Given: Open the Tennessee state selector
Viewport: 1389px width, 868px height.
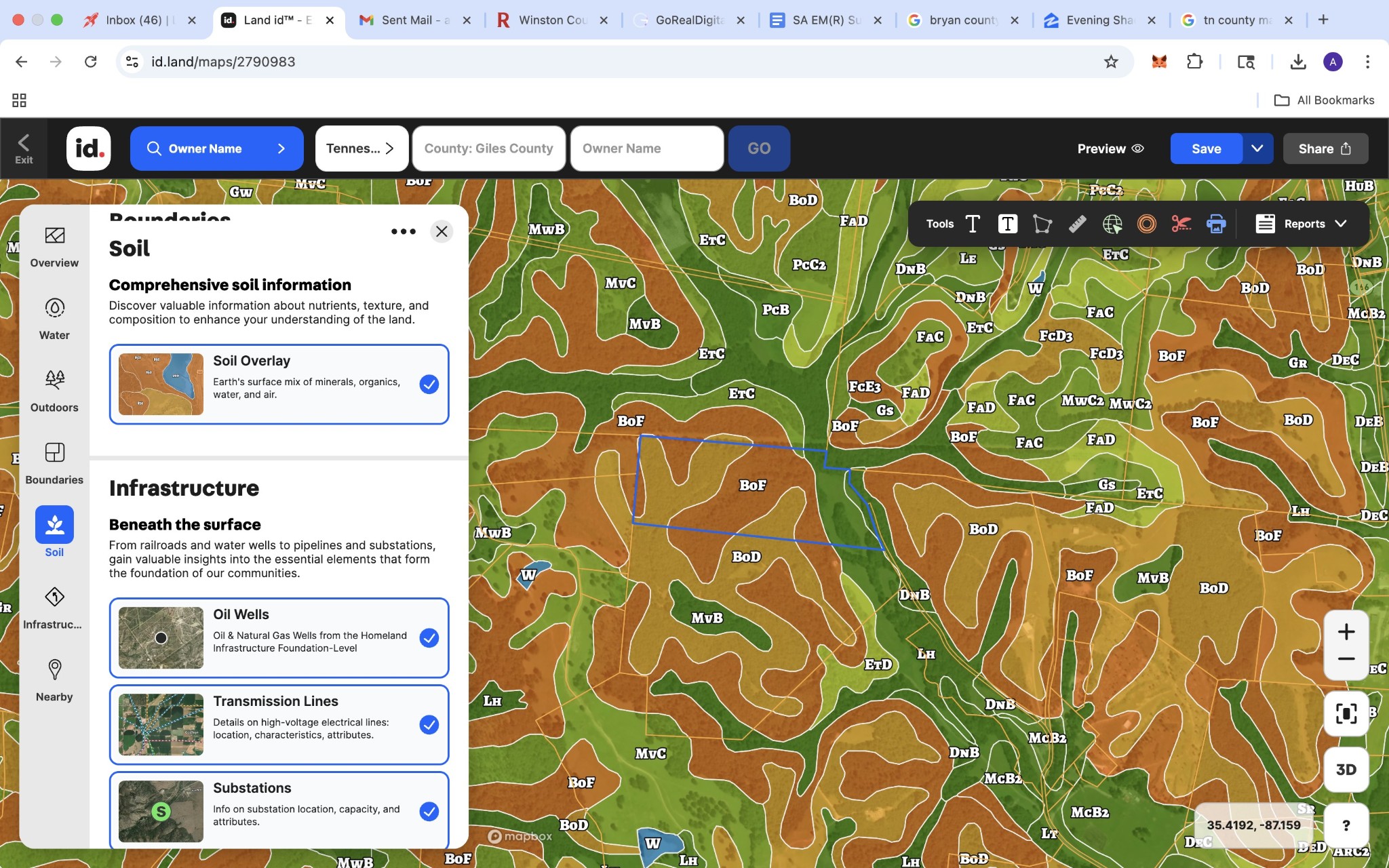Looking at the screenshot, I should tap(361, 149).
